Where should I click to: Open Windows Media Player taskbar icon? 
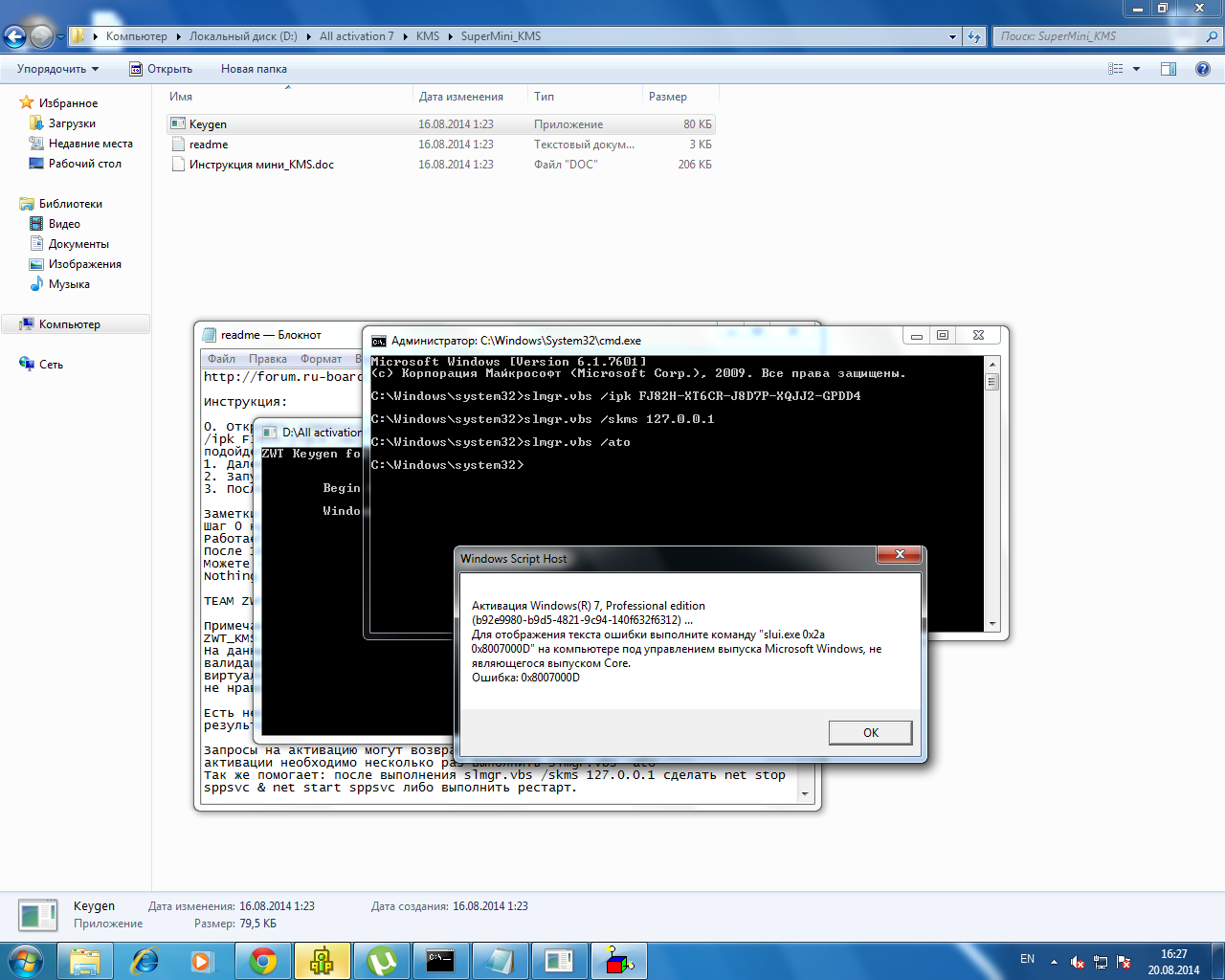(202, 961)
